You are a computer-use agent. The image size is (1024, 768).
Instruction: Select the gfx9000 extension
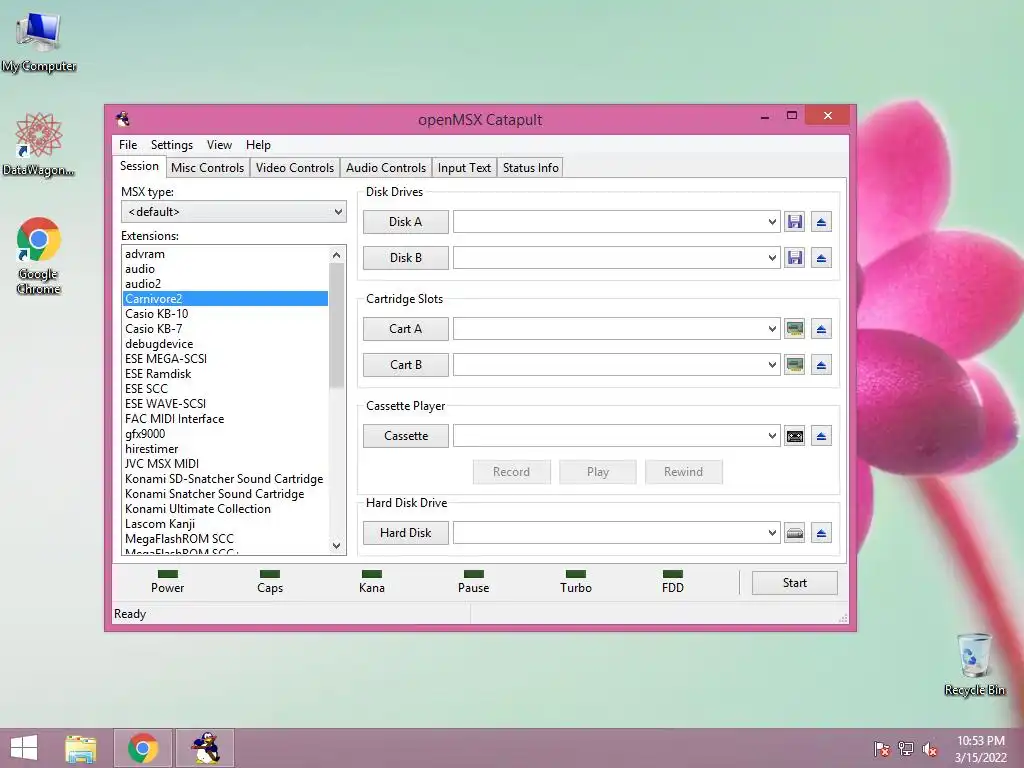[x=225, y=434]
